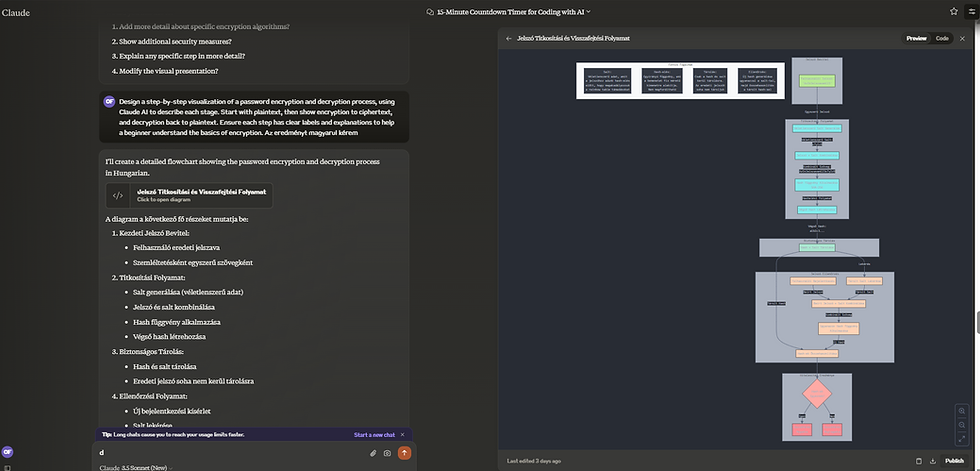The width and height of the screenshot is (980, 471).
Task: Click the OF user avatar beside the prompt
Action: point(109,102)
